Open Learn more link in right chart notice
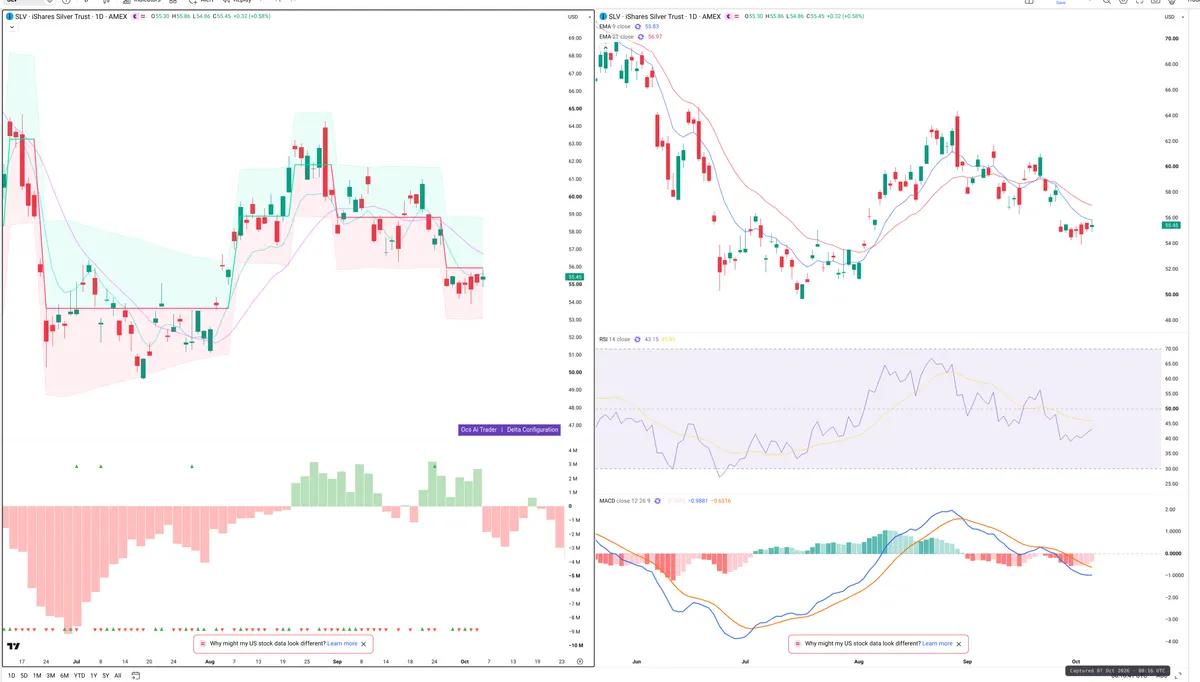This screenshot has height=682, width=1200. point(937,644)
